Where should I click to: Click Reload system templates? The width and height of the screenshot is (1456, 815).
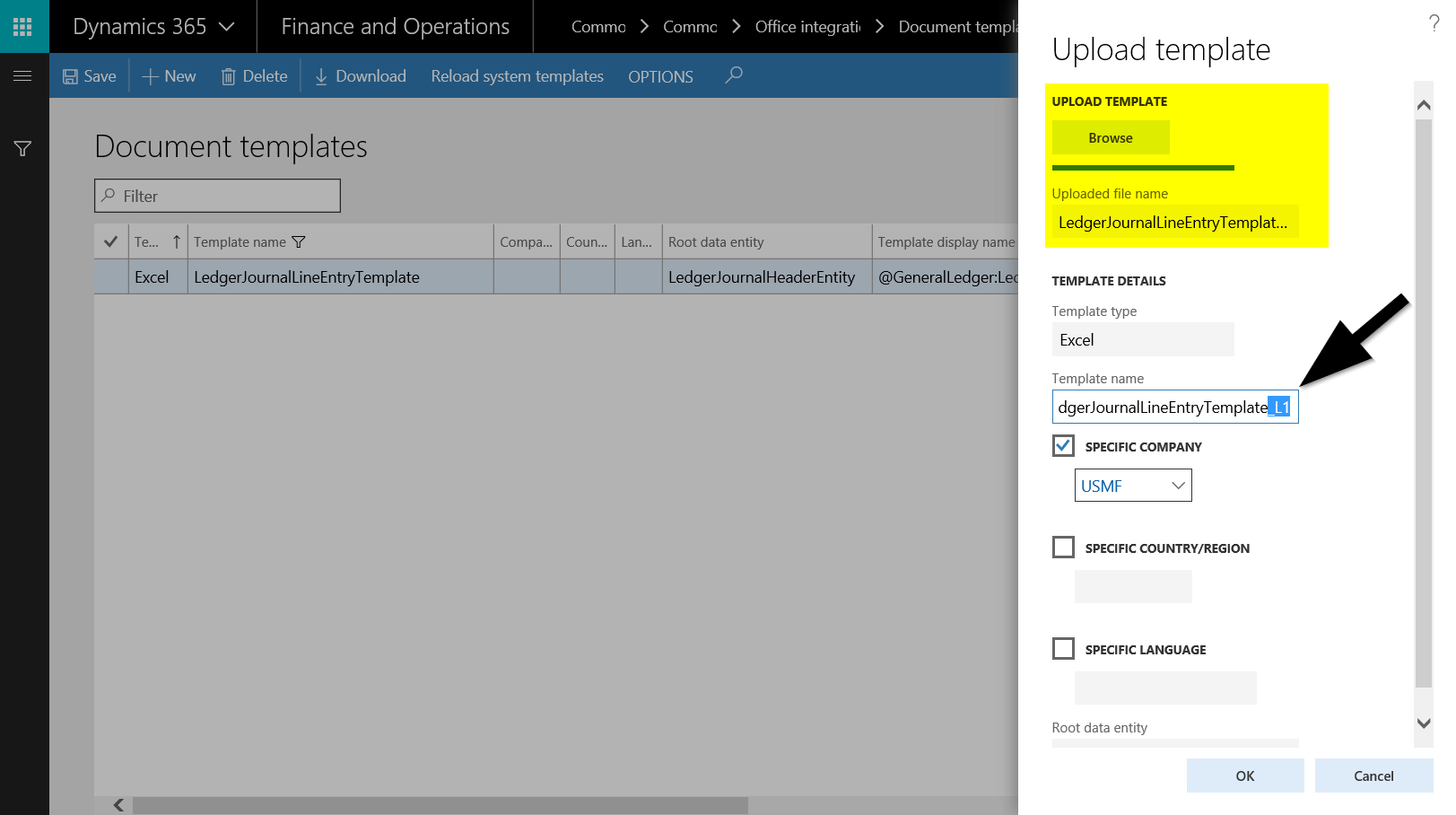pyautogui.click(x=517, y=76)
